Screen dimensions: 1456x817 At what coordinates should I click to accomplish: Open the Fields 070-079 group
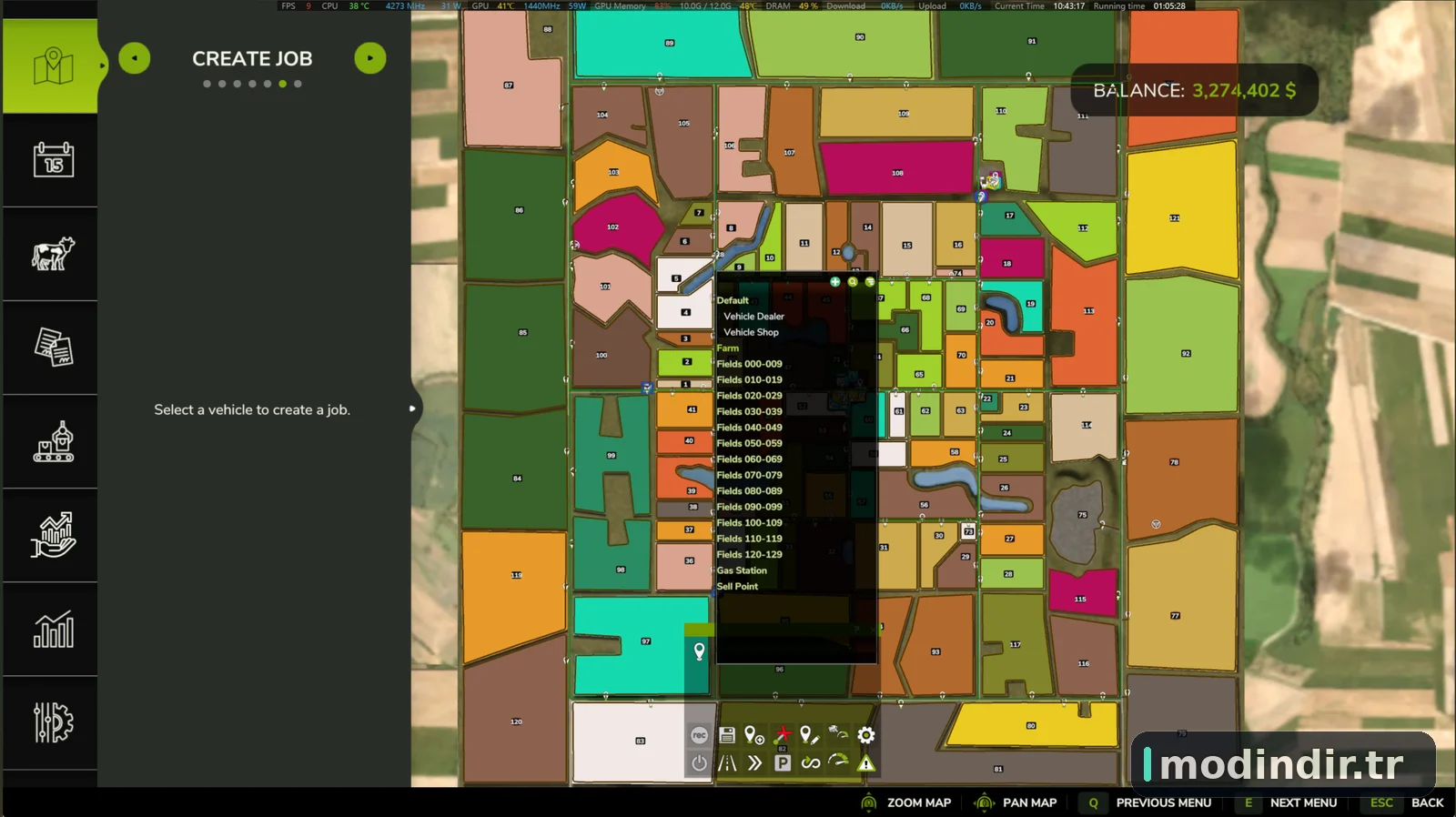[749, 475]
